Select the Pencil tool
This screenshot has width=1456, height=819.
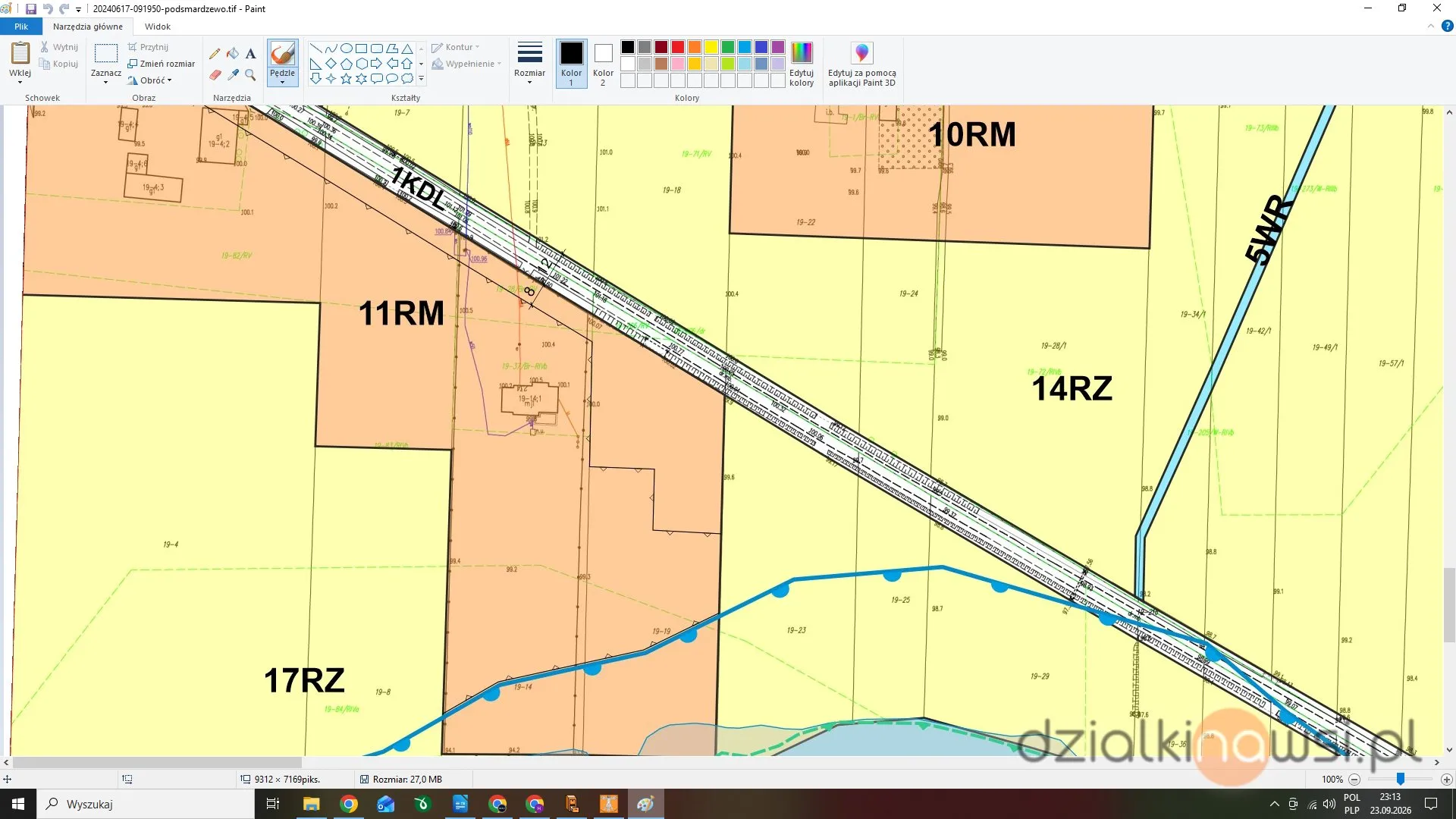coord(215,54)
